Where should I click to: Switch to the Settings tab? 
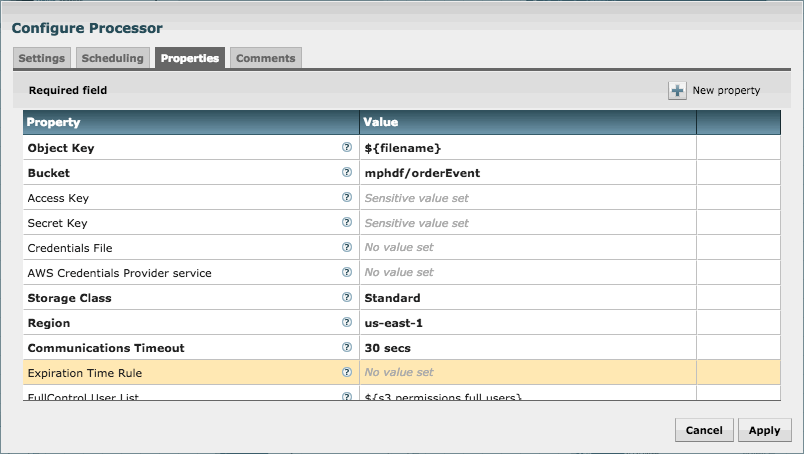41,58
